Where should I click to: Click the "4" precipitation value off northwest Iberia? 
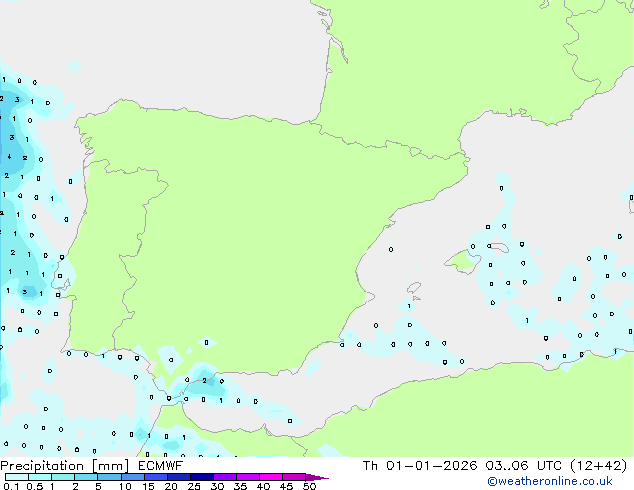[9, 157]
